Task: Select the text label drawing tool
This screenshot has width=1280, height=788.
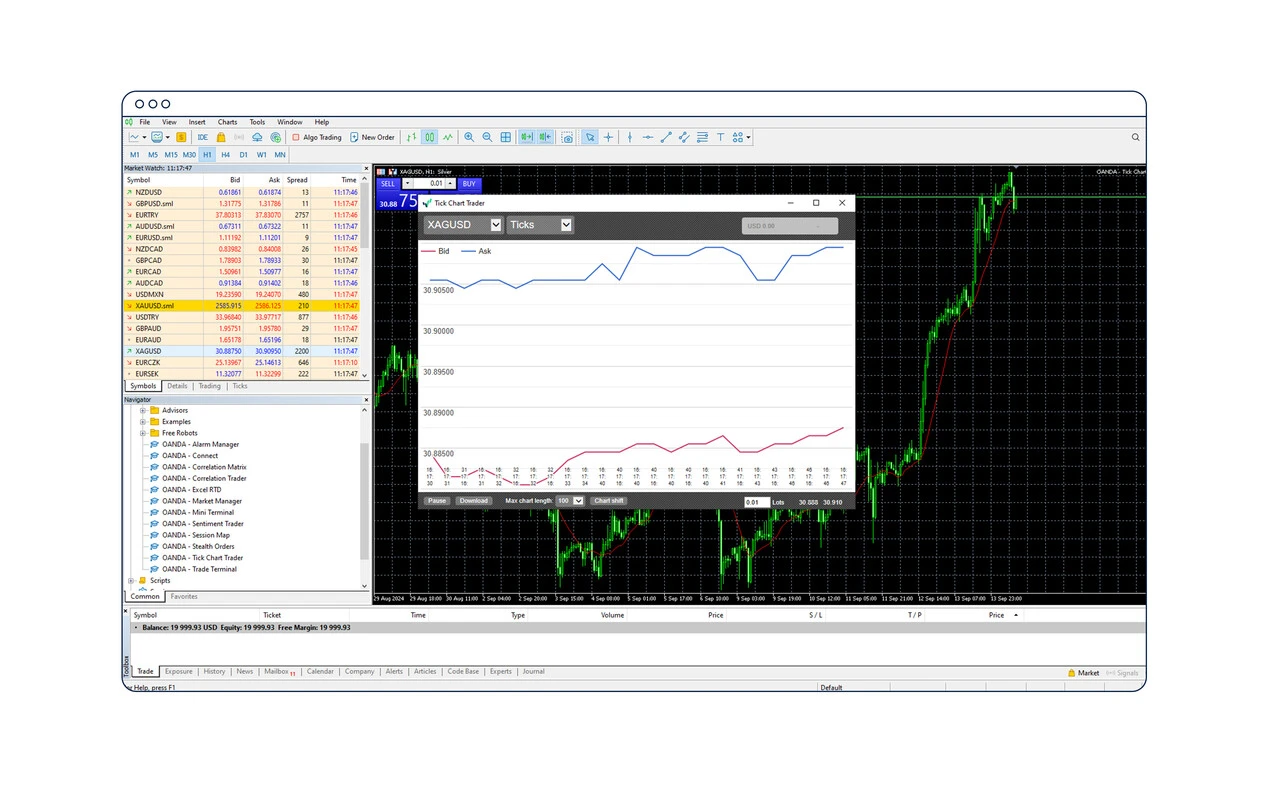Action: pos(722,137)
